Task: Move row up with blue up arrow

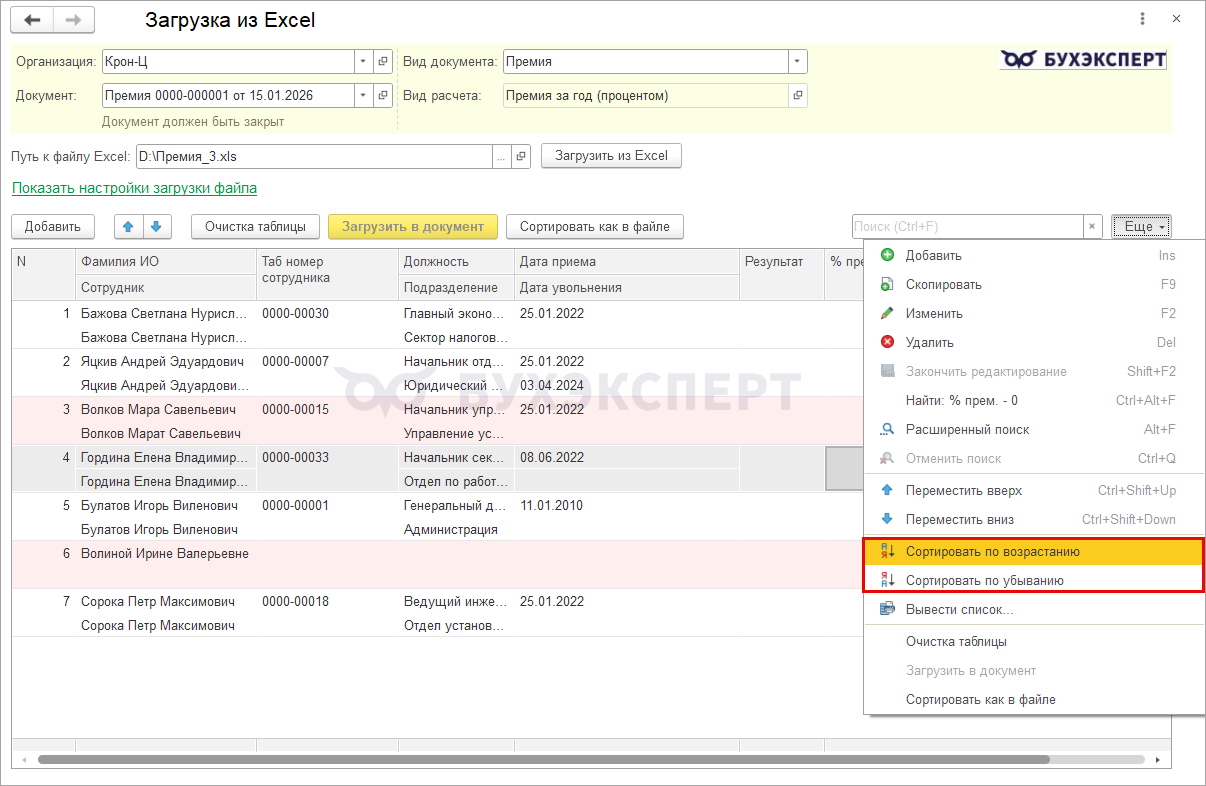Action: (128, 227)
